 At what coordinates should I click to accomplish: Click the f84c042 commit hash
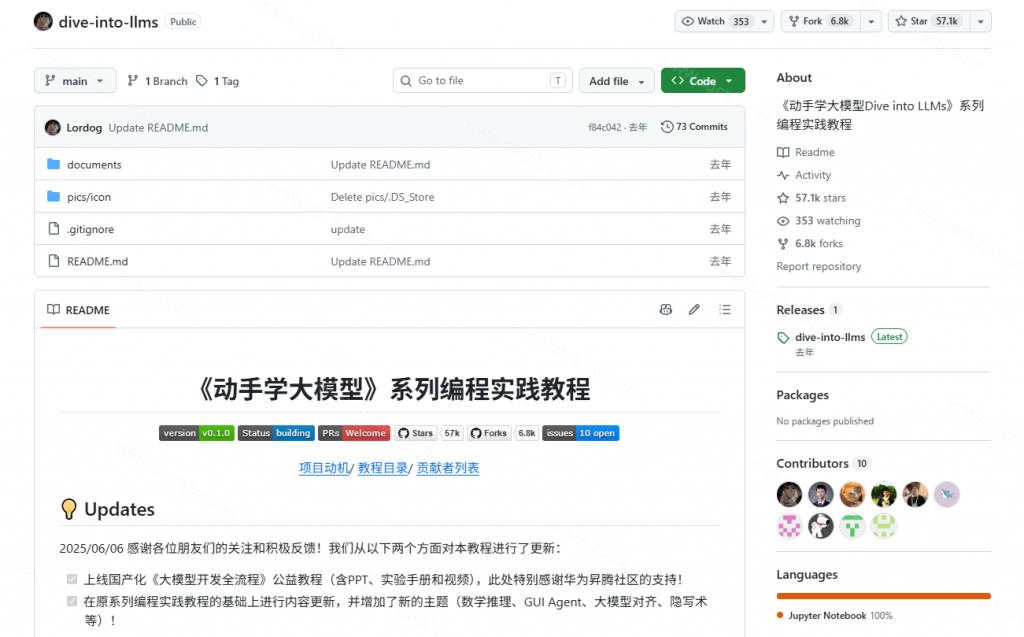click(605, 127)
